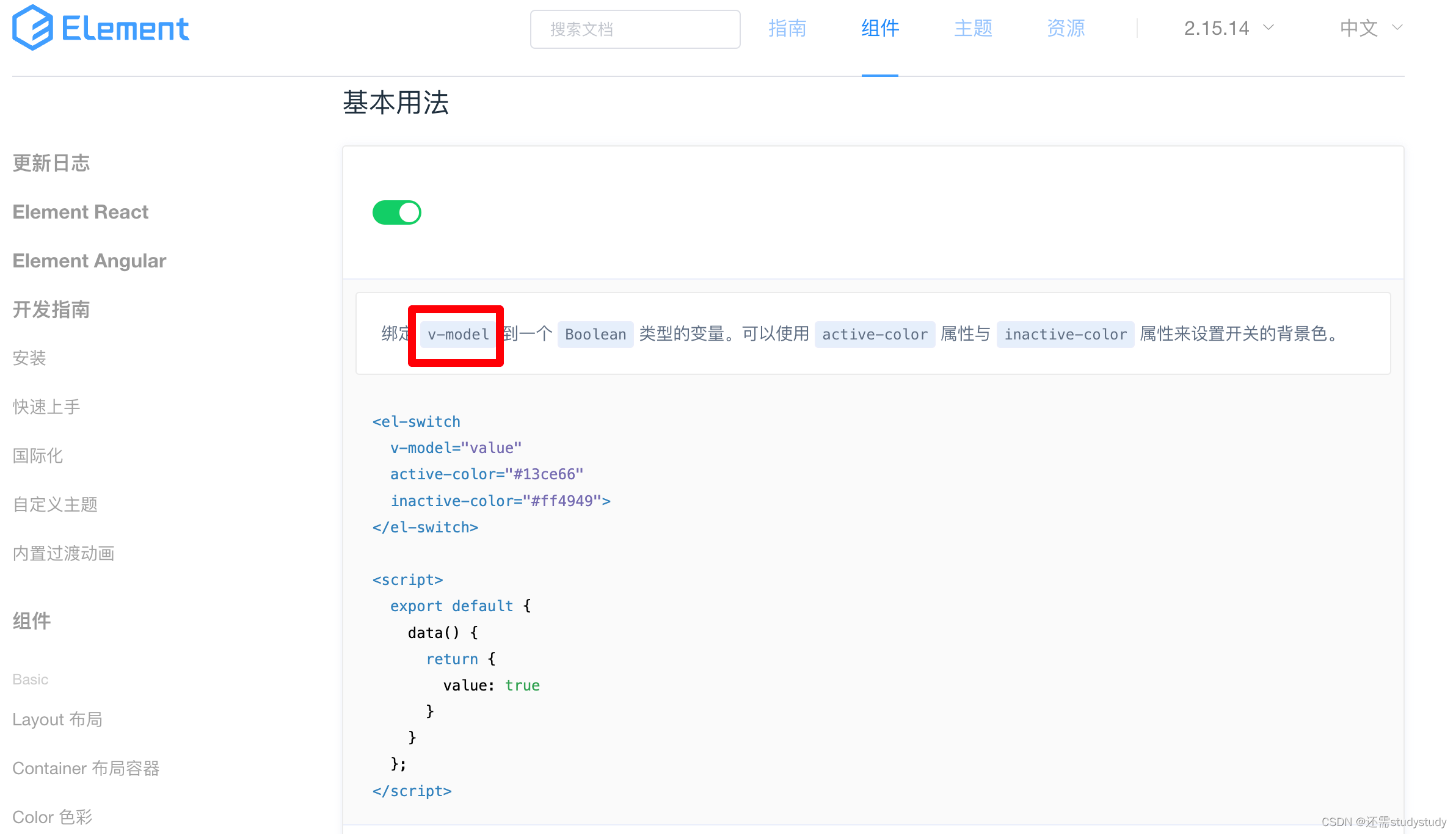
Task: Click the 'value: true' code line
Action: point(492,686)
